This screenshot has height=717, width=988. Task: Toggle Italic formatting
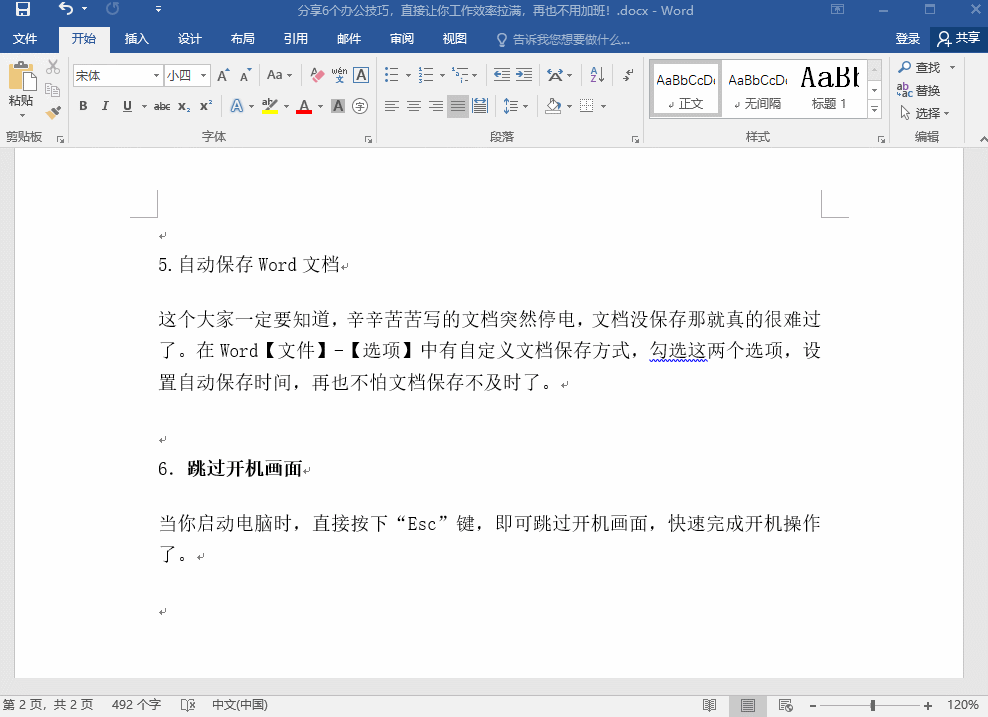(105, 106)
